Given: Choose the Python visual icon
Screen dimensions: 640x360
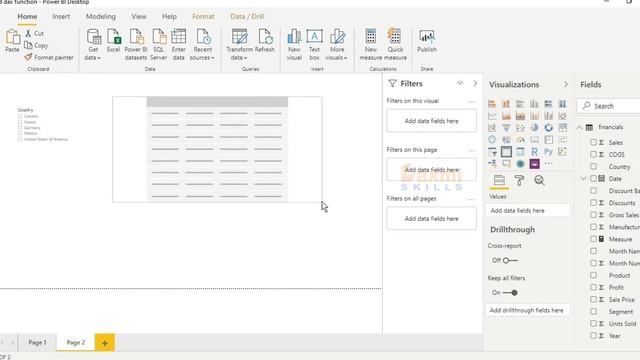Looking at the screenshot, I should [548, 152].
